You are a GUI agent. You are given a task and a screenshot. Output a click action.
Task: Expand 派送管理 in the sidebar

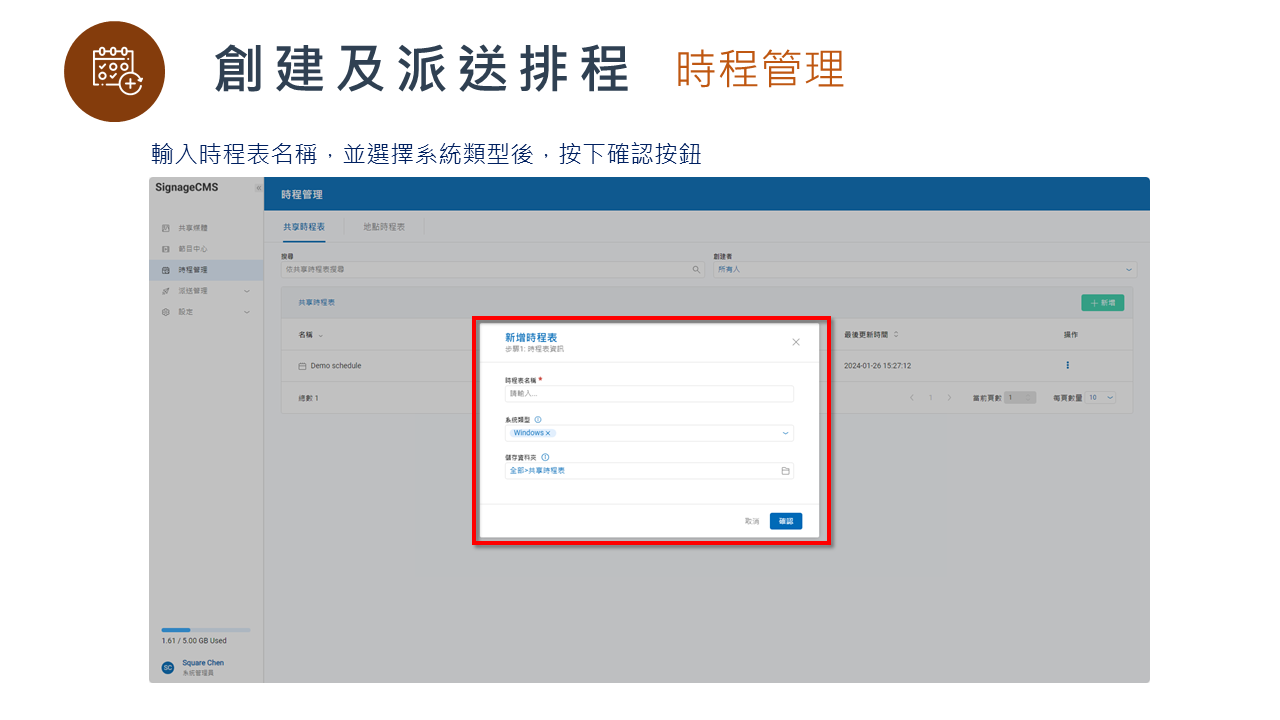coord(206,291)
